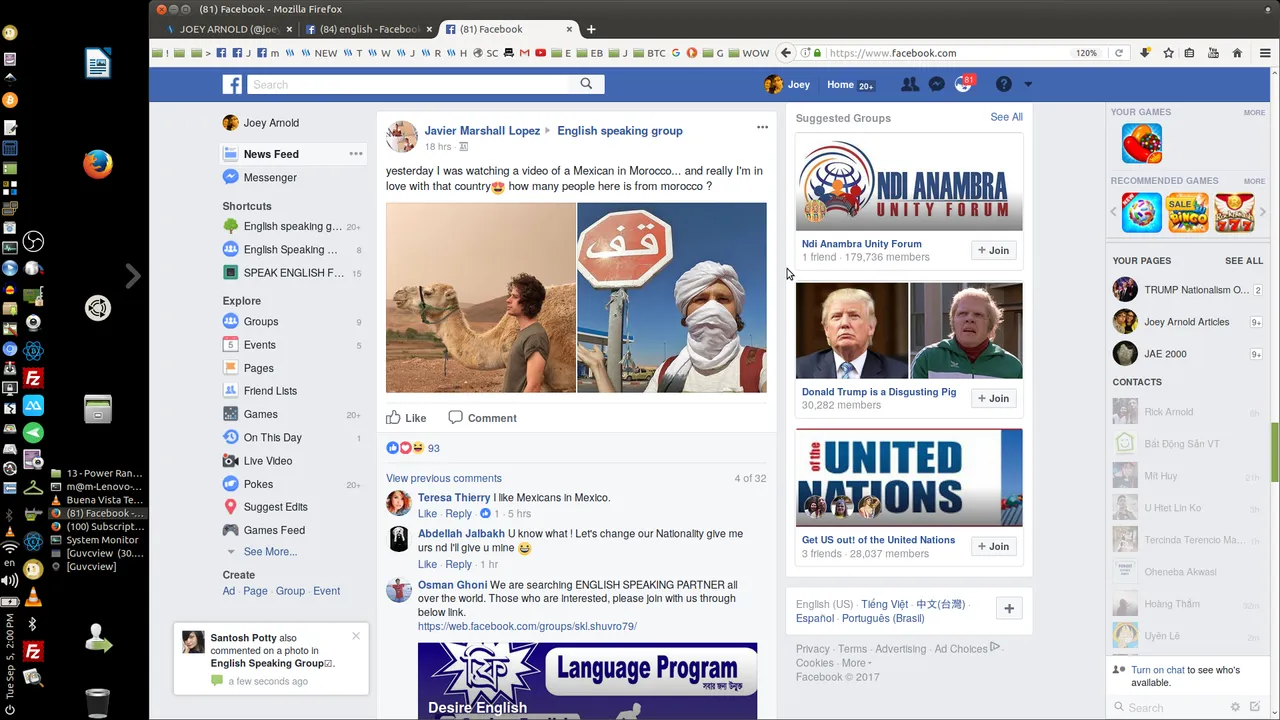Click the search magnifier button
The image size is (1280, 720).
(x=587, y=84)
